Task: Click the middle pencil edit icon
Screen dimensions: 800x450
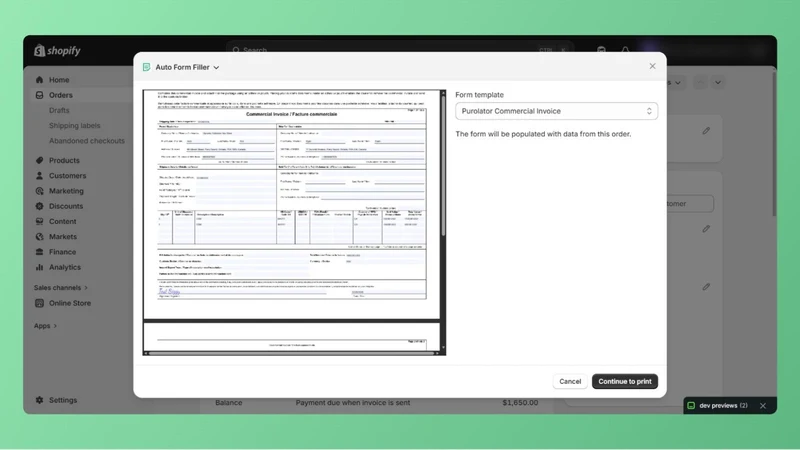Action: (x=706, y=229)
